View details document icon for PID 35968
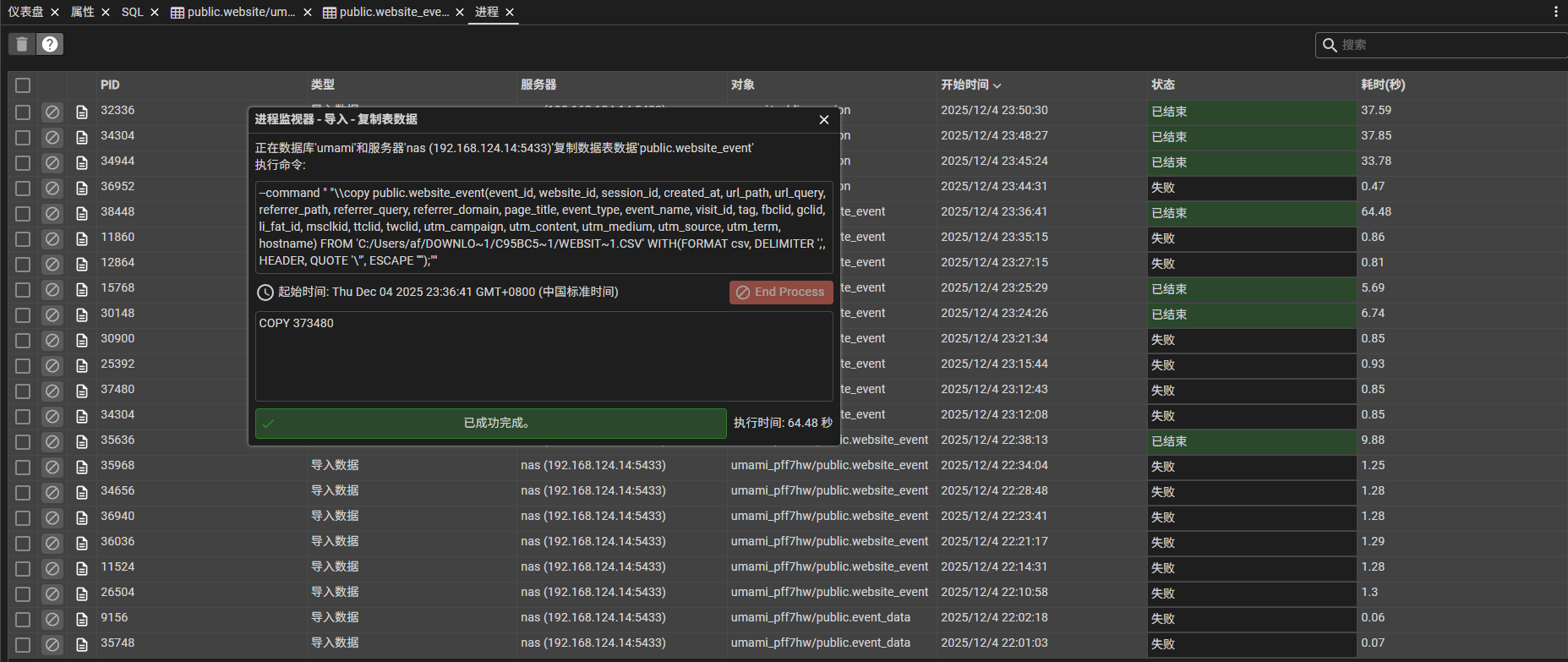The image size is (1568, 662). click(82, 467)
